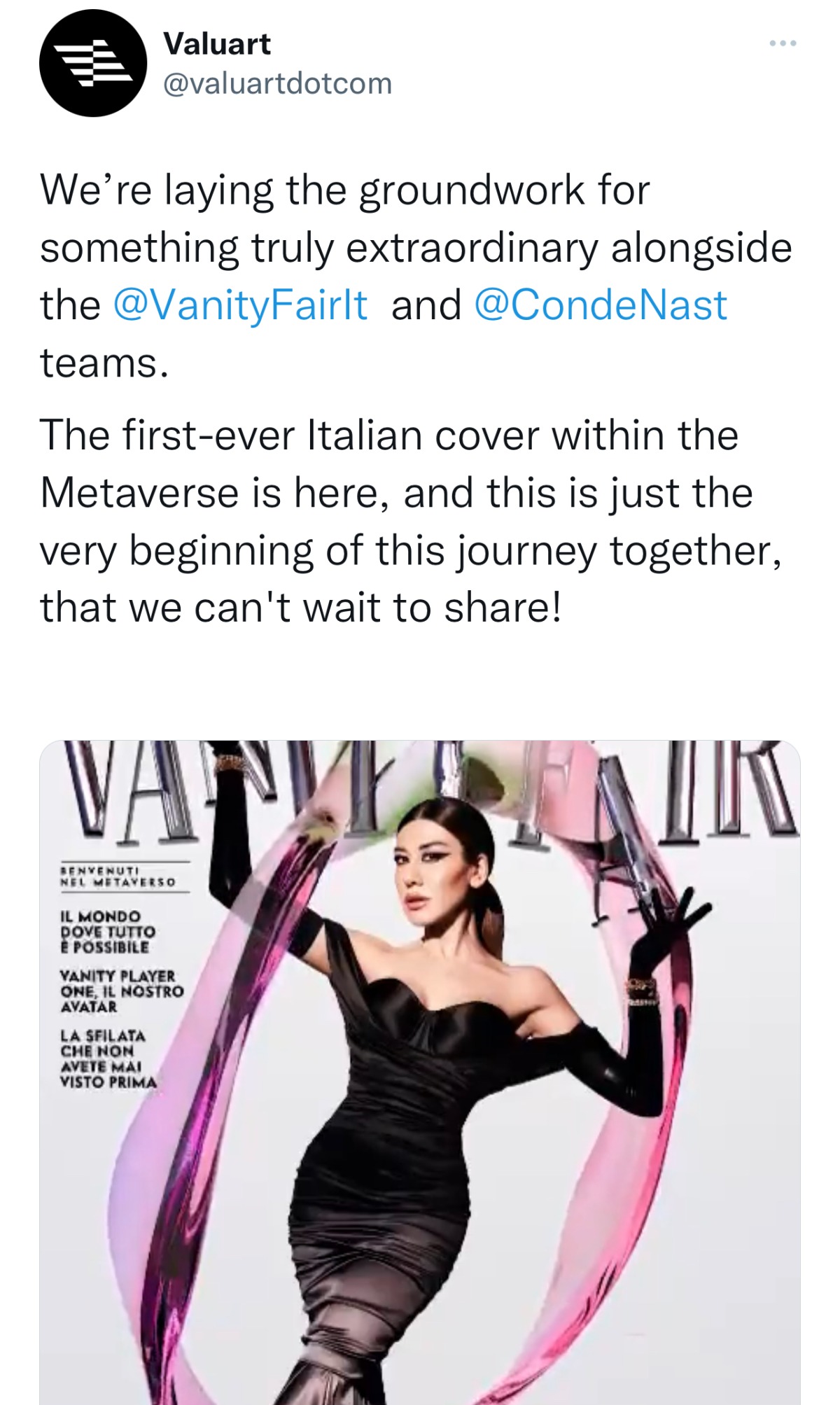This screenshot has width=840, height=1405.
Task: Open the tweet's three-dot more options menu
Action: pyautogui.click(x=782, y=44)
